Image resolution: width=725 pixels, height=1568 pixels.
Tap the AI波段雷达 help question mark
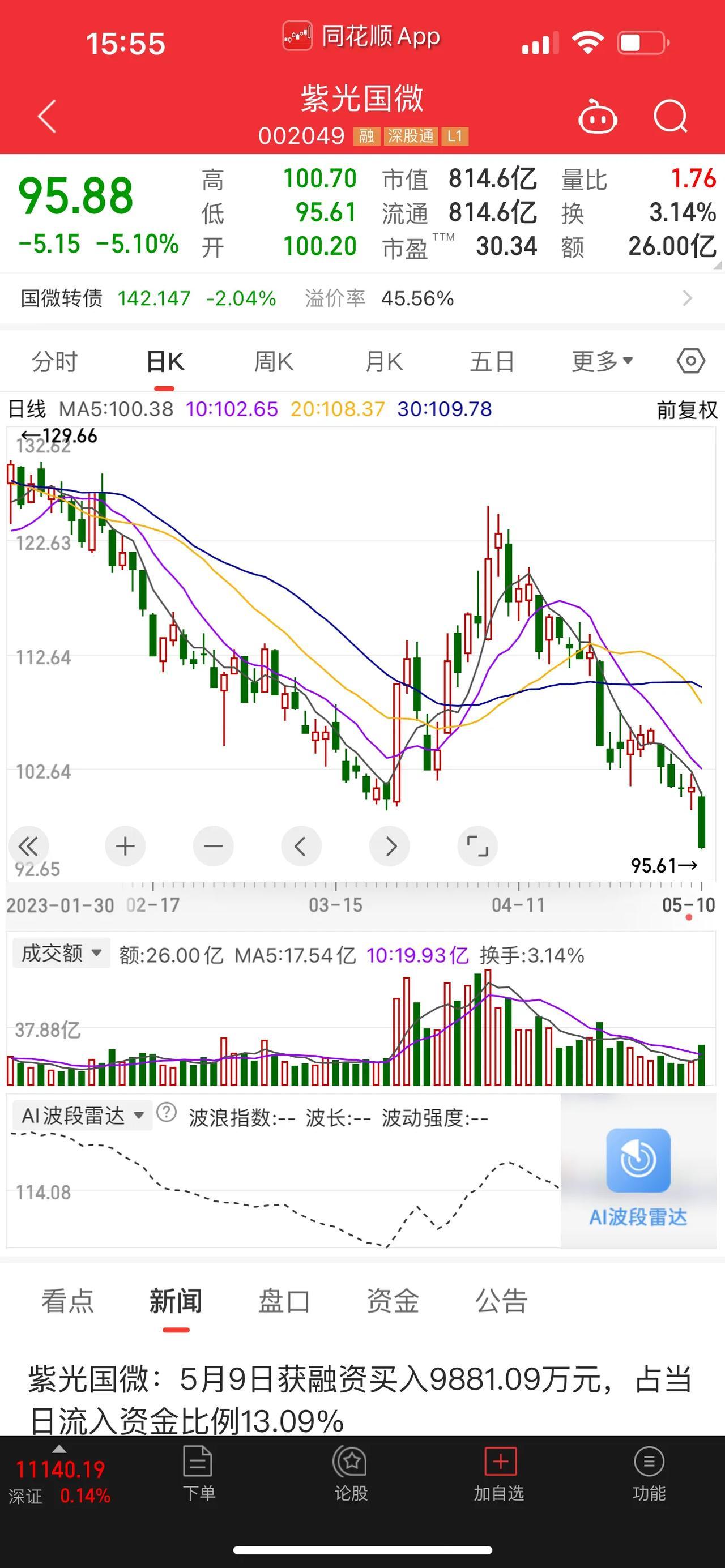click(x=166, y=1113)
